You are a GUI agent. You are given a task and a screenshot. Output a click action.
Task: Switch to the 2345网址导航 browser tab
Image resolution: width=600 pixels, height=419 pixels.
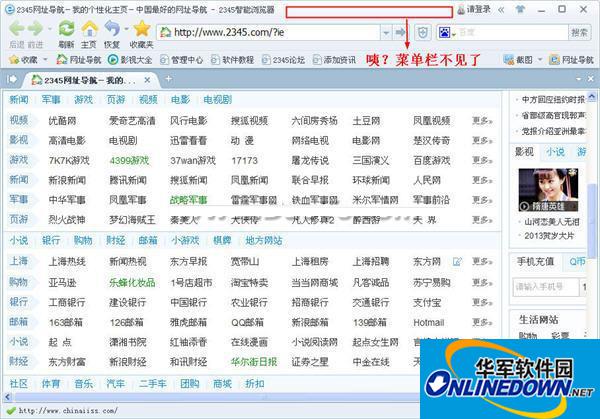click(x=89, y=80)
